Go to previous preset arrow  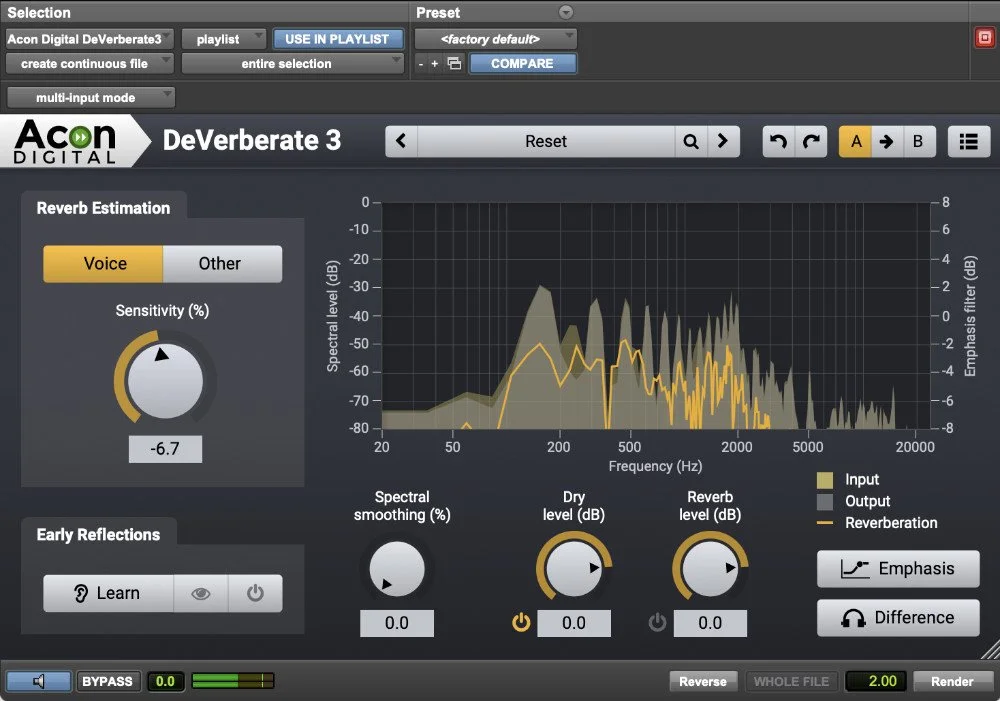point(401,141)
